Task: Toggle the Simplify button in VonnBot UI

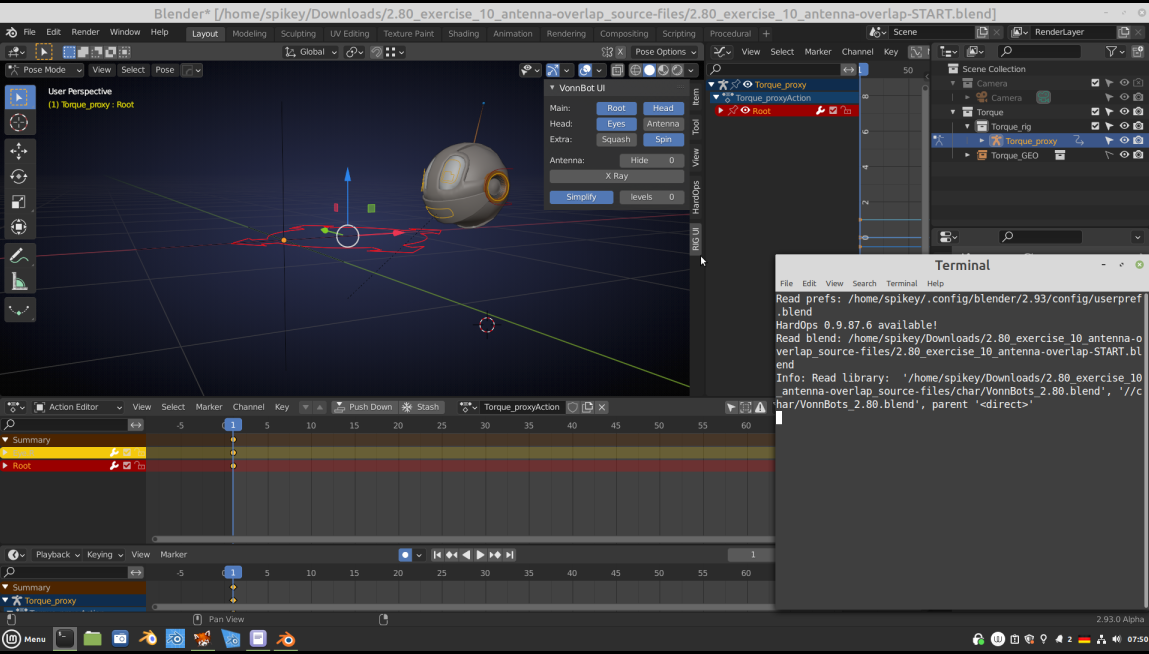Action: [x=581, y=197]
